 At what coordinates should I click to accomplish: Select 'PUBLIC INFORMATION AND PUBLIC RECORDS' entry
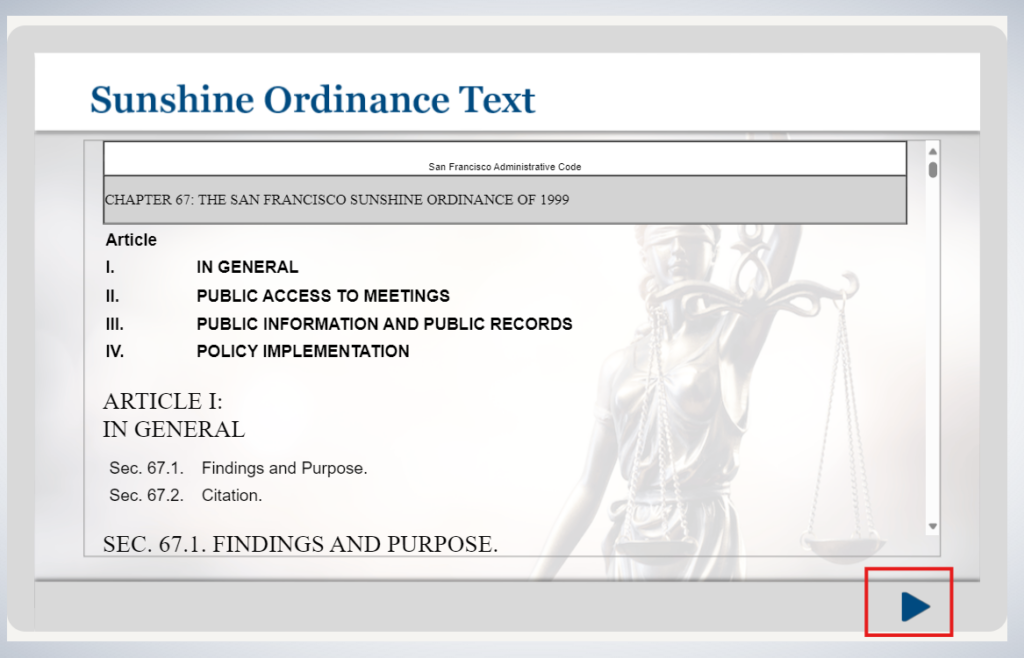tap(385, 324)
